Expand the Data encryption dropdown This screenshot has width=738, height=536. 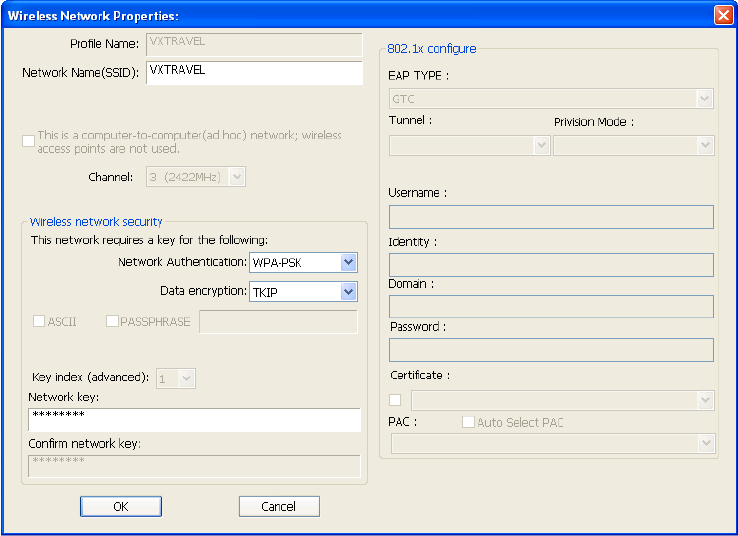click(x=348, y=292)
